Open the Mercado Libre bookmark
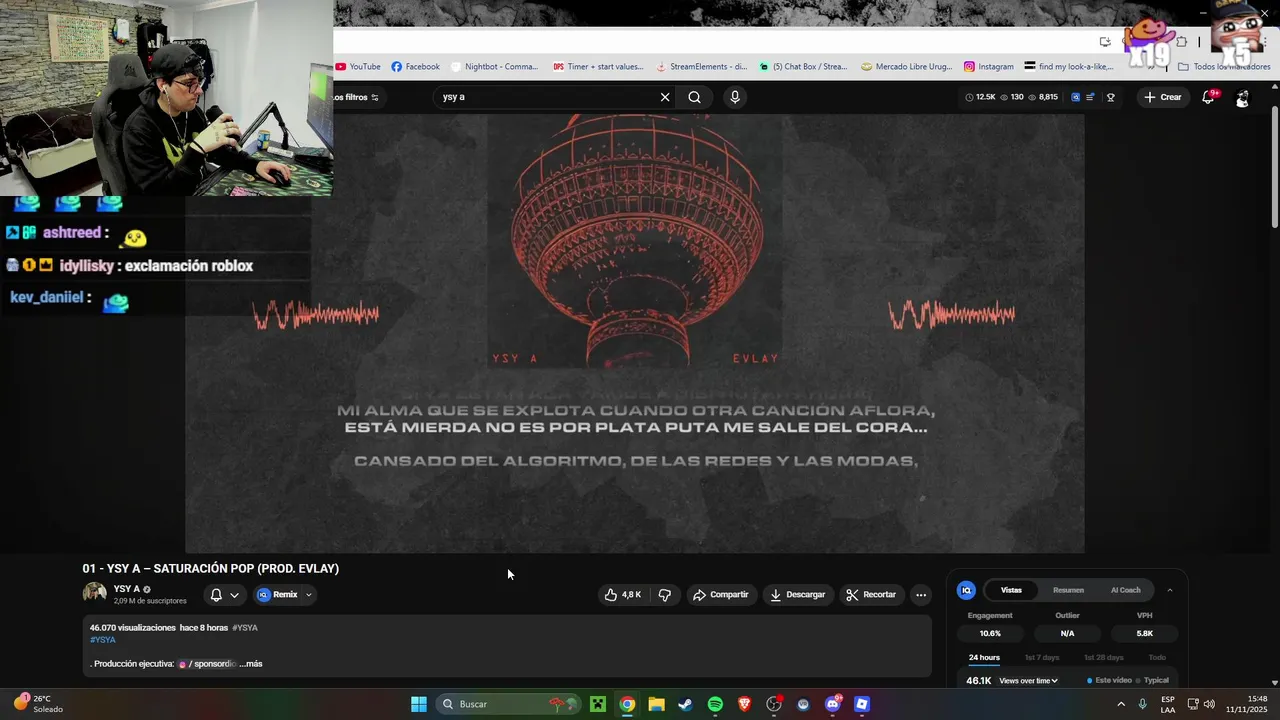The image size is (1280, 720). [x=907, y=67]
